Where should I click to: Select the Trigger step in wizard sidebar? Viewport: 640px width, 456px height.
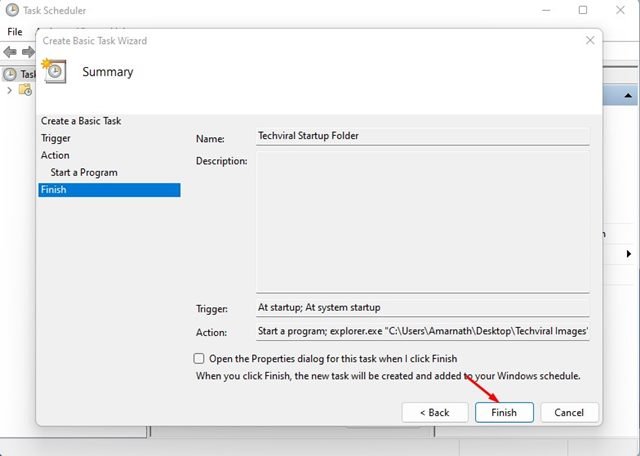coord(56,138)
